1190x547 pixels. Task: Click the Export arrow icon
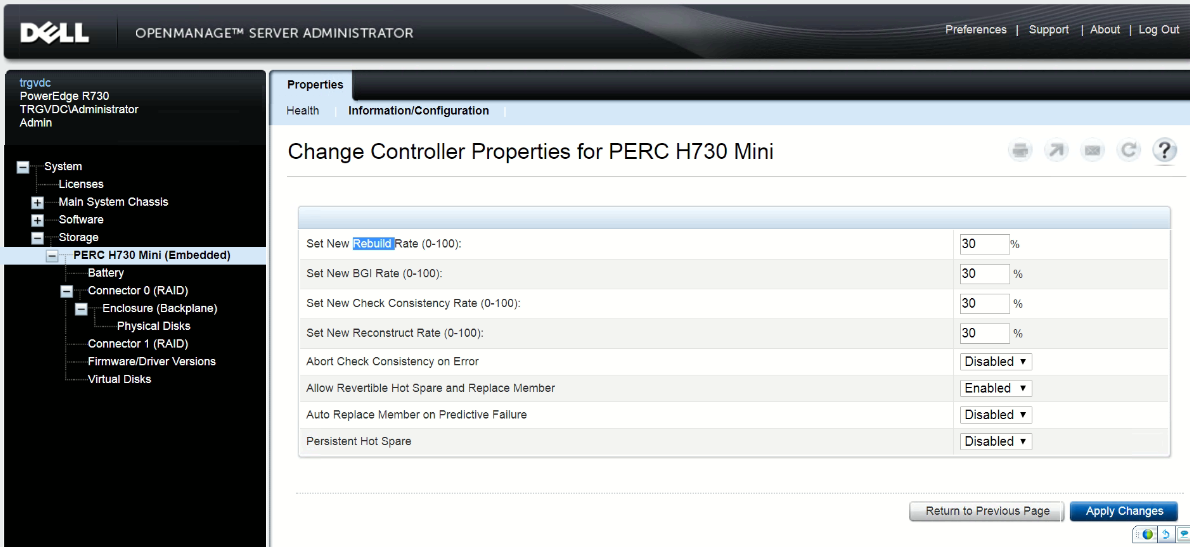tap(1056, 151)
